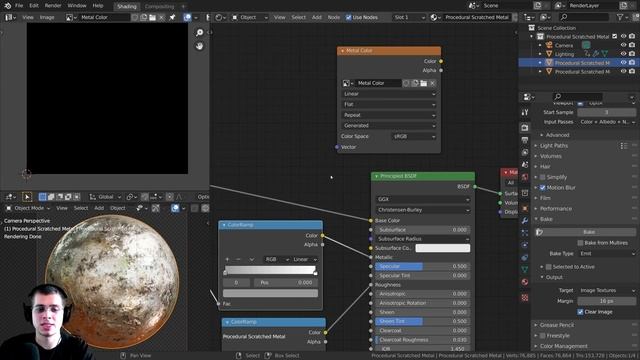Open the Tool properties tab

point(525,112)
